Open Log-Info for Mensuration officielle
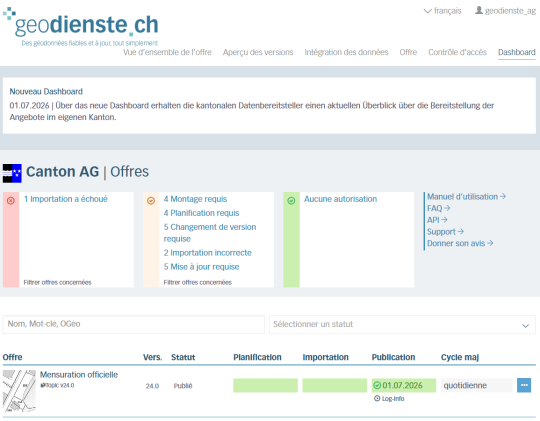This screenshot has width=540, height=421. click(389, 399)
